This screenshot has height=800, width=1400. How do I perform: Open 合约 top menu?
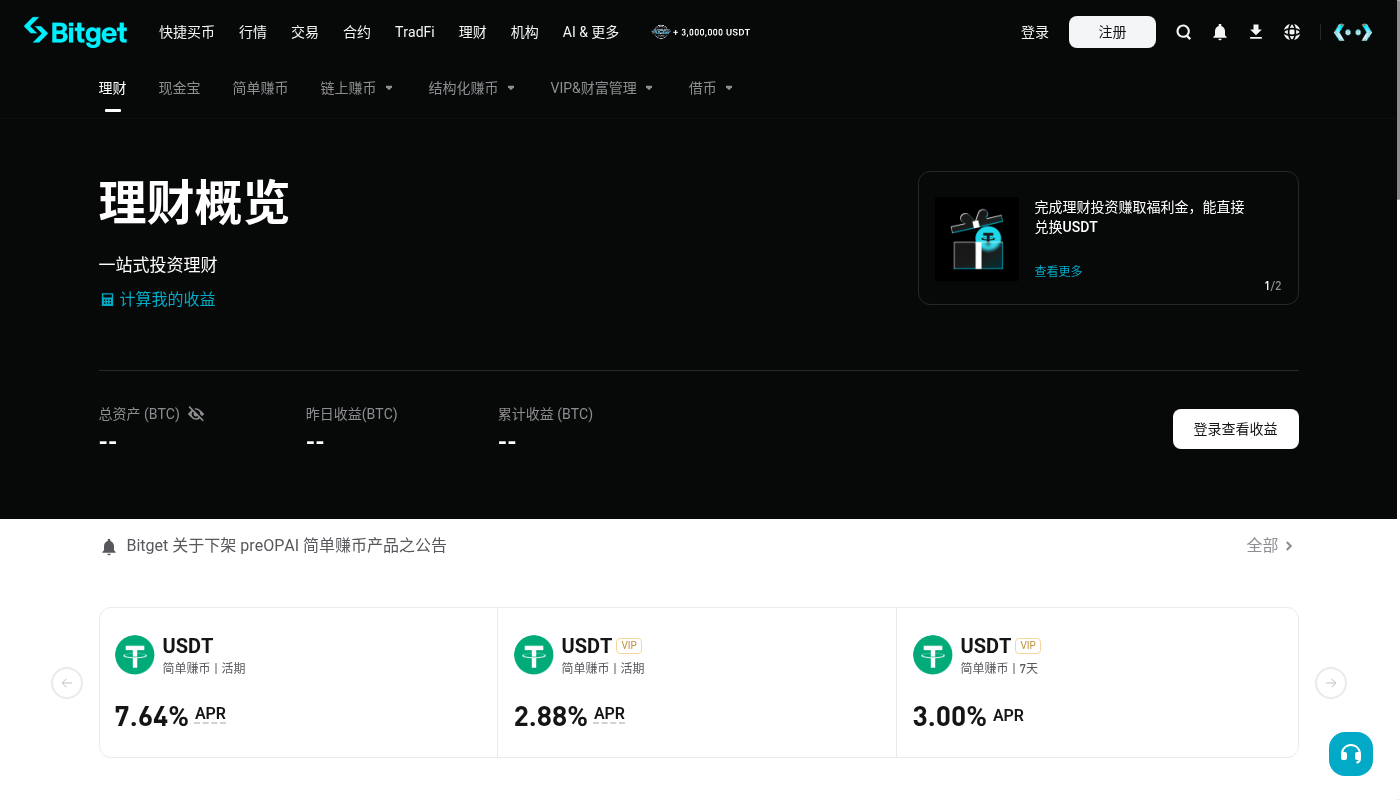click(357, 32)
